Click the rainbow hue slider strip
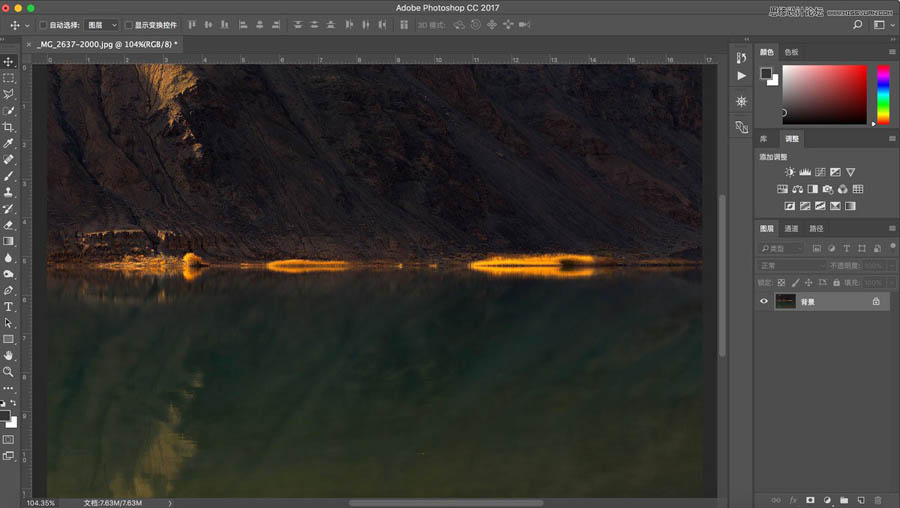 click(x=883, y=95)
